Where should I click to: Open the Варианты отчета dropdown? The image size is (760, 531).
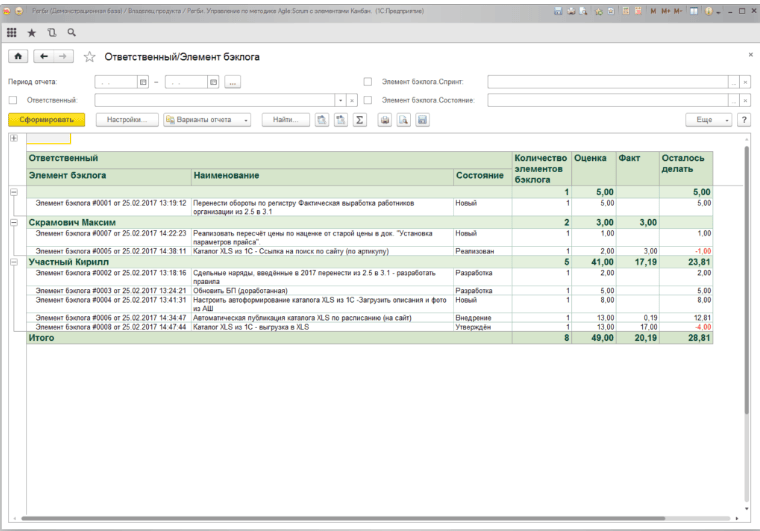[207, 119]
